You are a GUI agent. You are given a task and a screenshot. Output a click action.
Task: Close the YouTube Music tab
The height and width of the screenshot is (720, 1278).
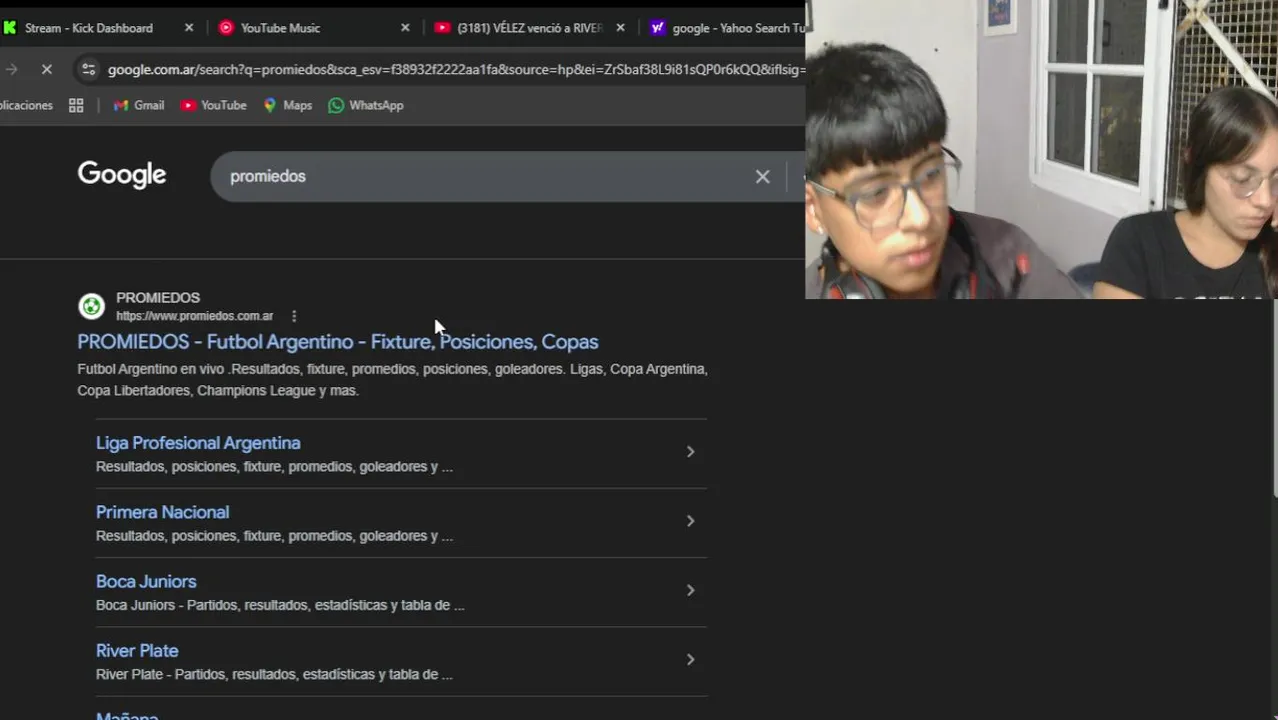click(x=405, y=28)
